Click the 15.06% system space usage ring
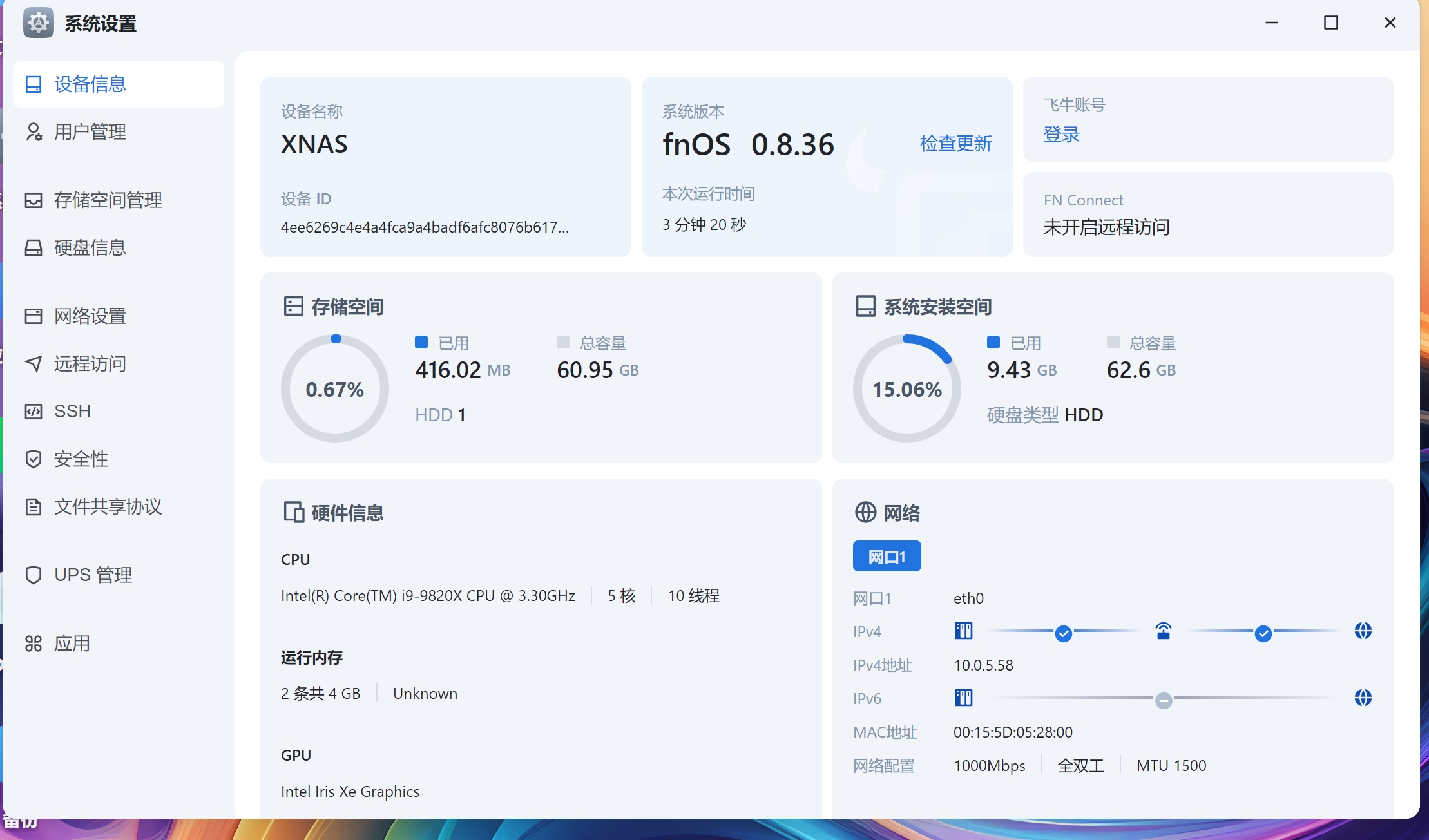 click(907, 388)
